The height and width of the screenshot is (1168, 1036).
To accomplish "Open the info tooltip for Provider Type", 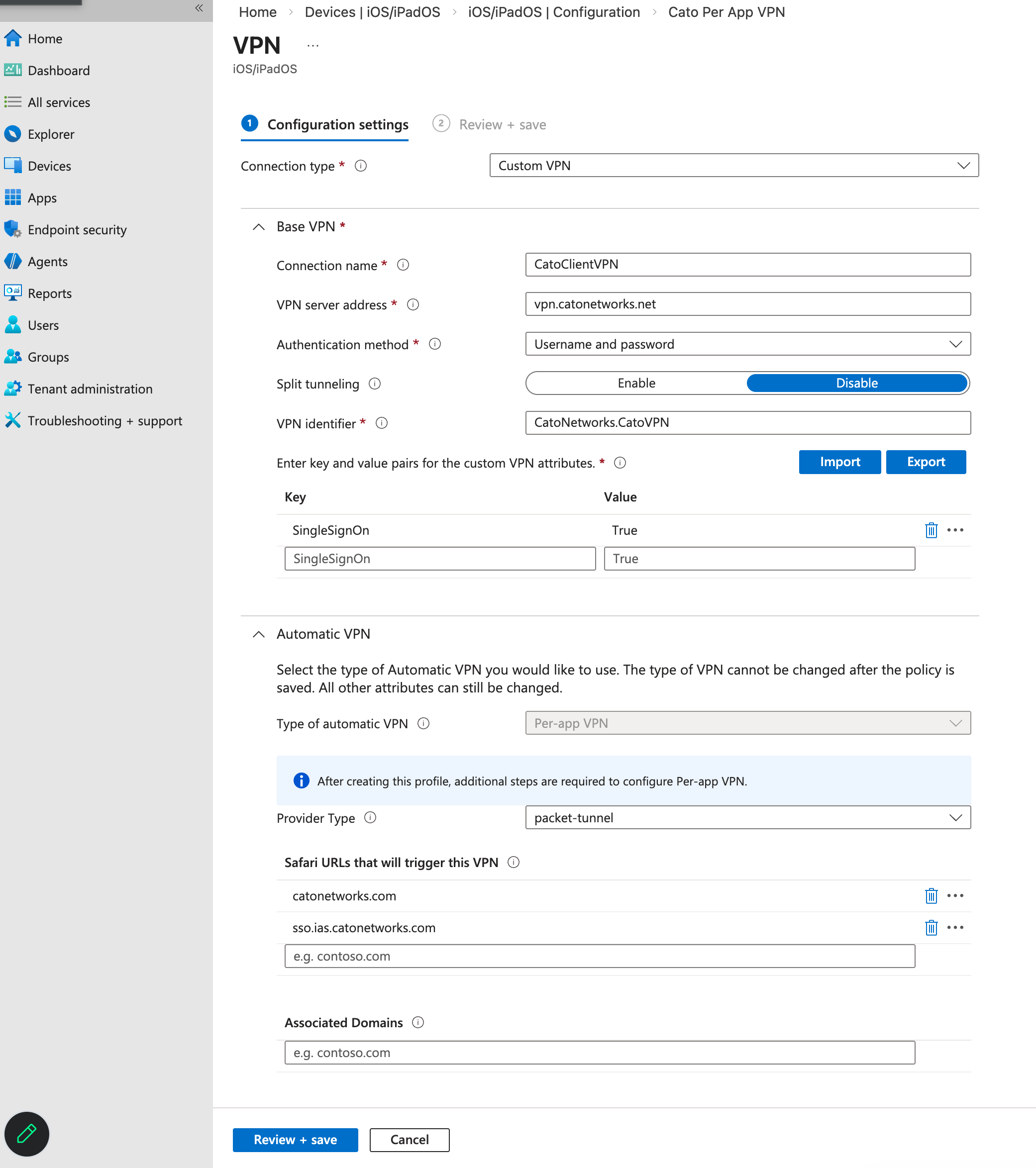I will pos(371,818).
